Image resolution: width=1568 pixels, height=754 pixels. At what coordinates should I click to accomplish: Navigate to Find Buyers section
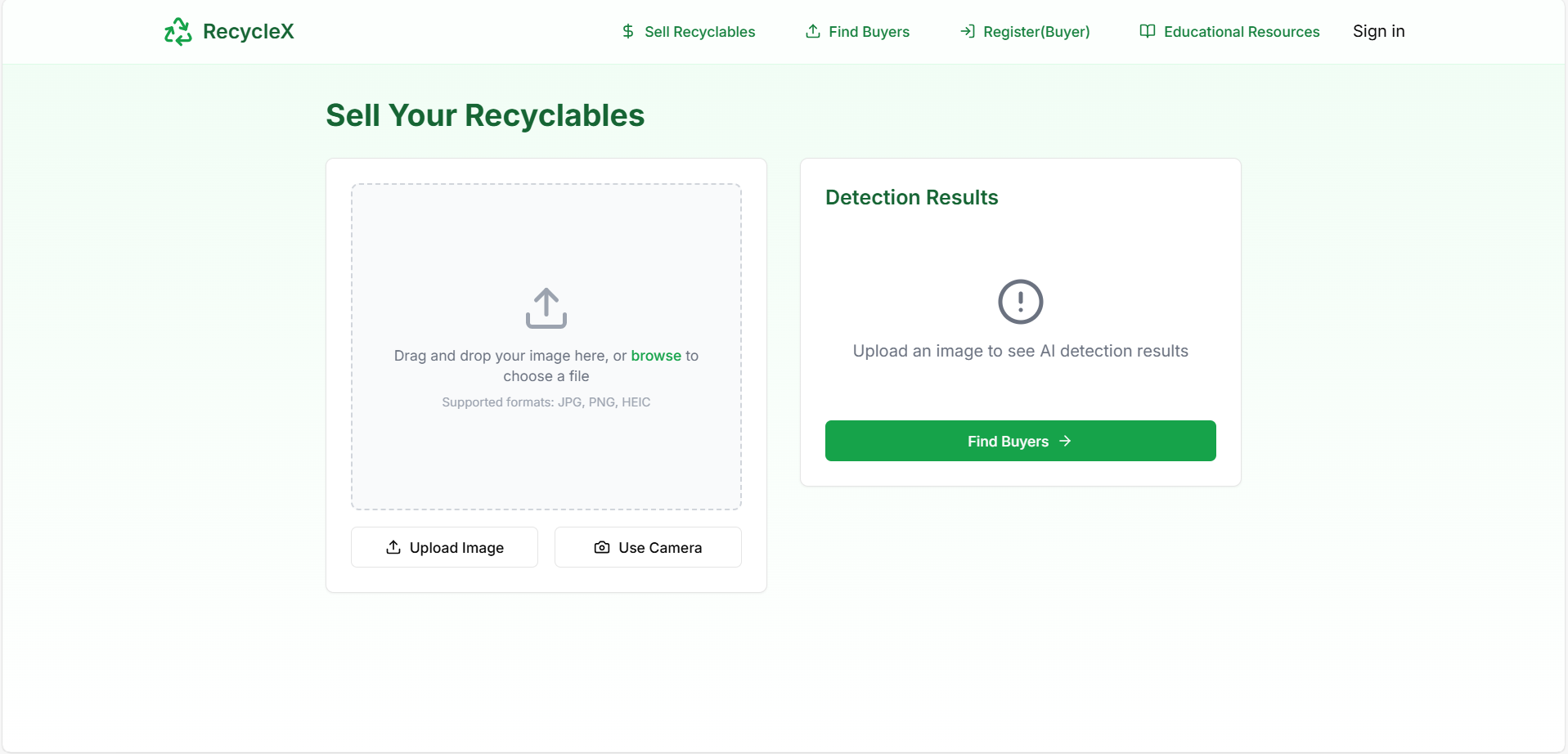[x=869, y=31]
